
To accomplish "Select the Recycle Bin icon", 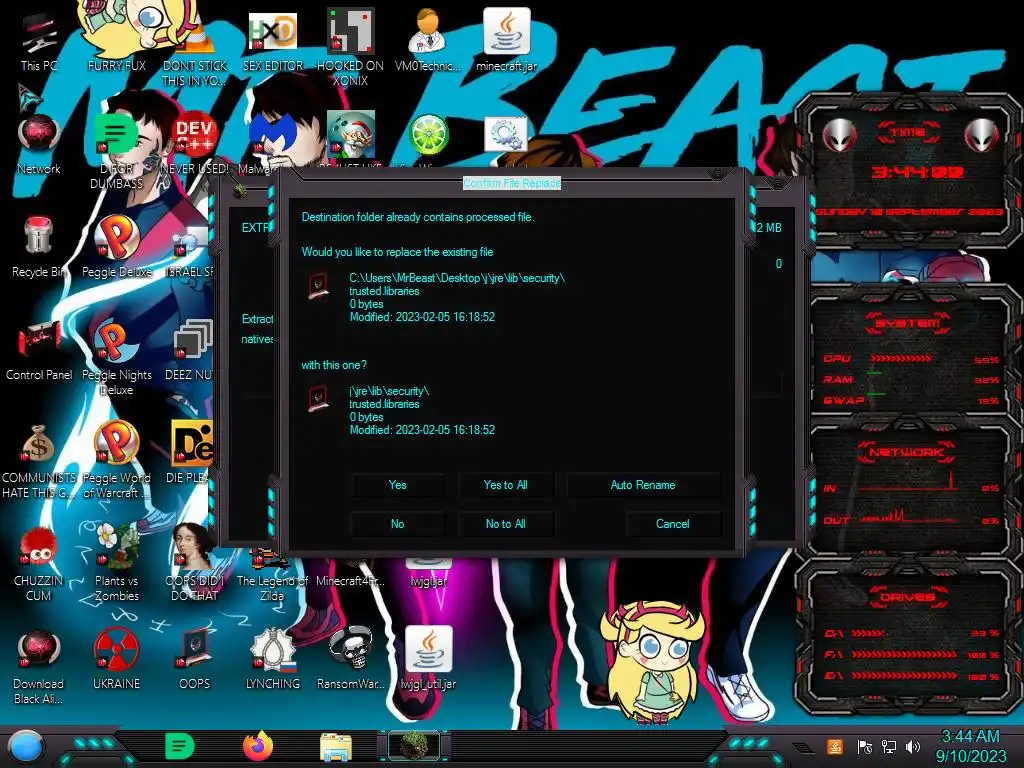I will (x=39, y=248).
